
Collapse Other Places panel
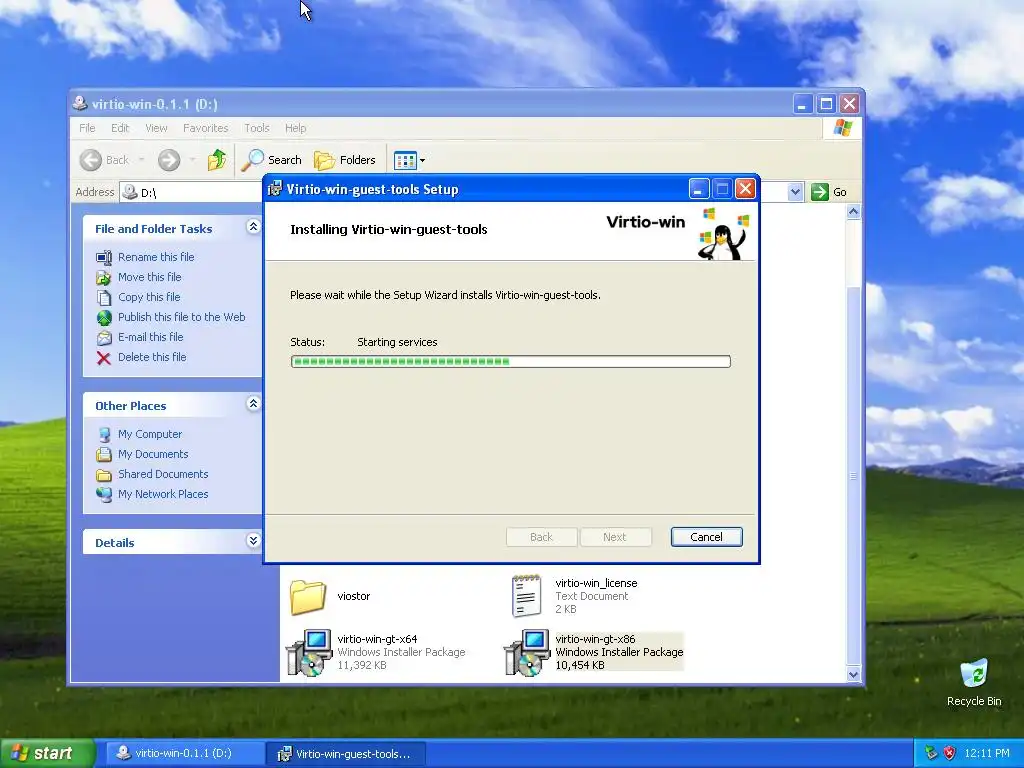click(x=253, y=404)
